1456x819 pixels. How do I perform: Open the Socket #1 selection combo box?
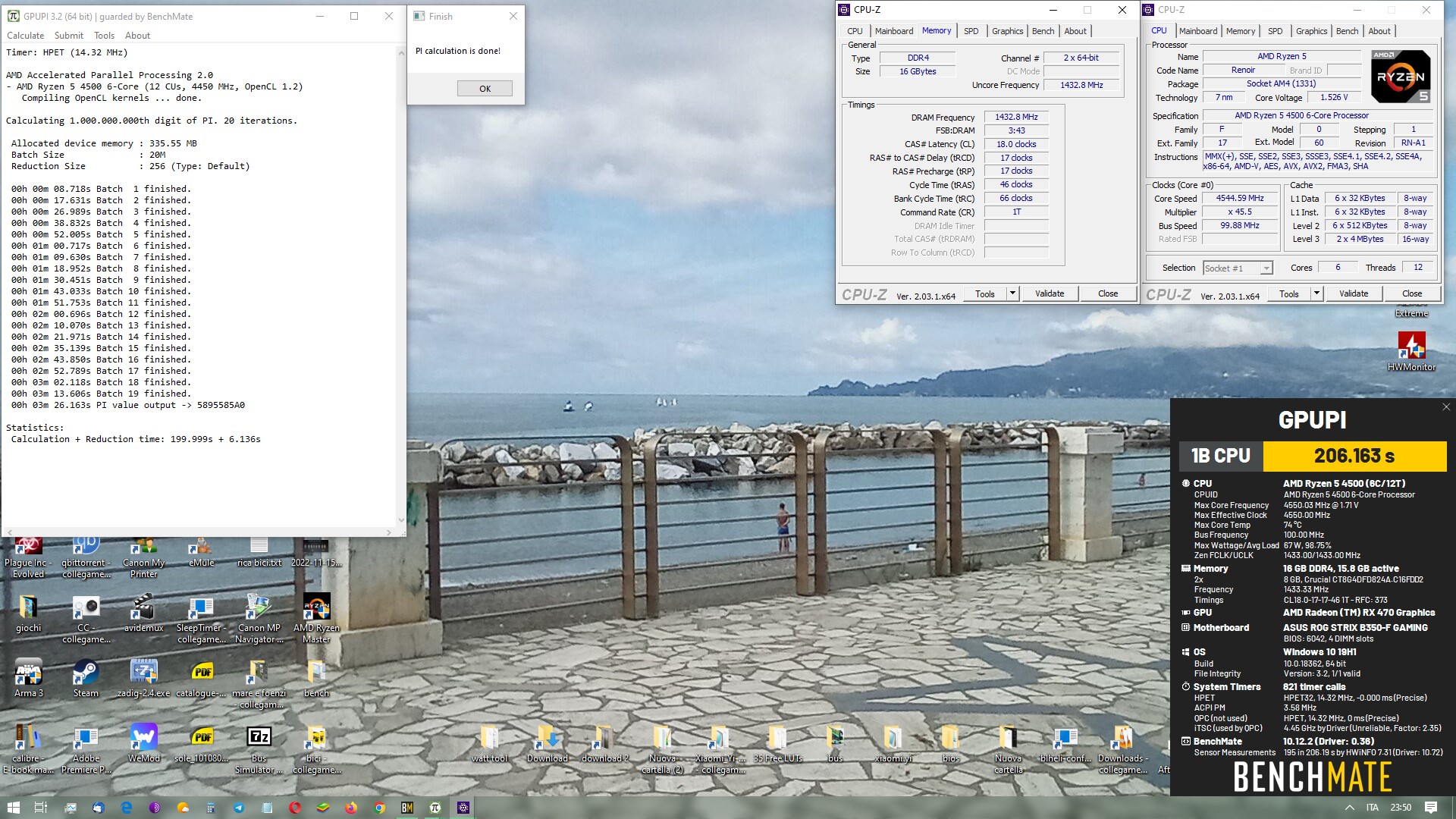click(1237, 268)
